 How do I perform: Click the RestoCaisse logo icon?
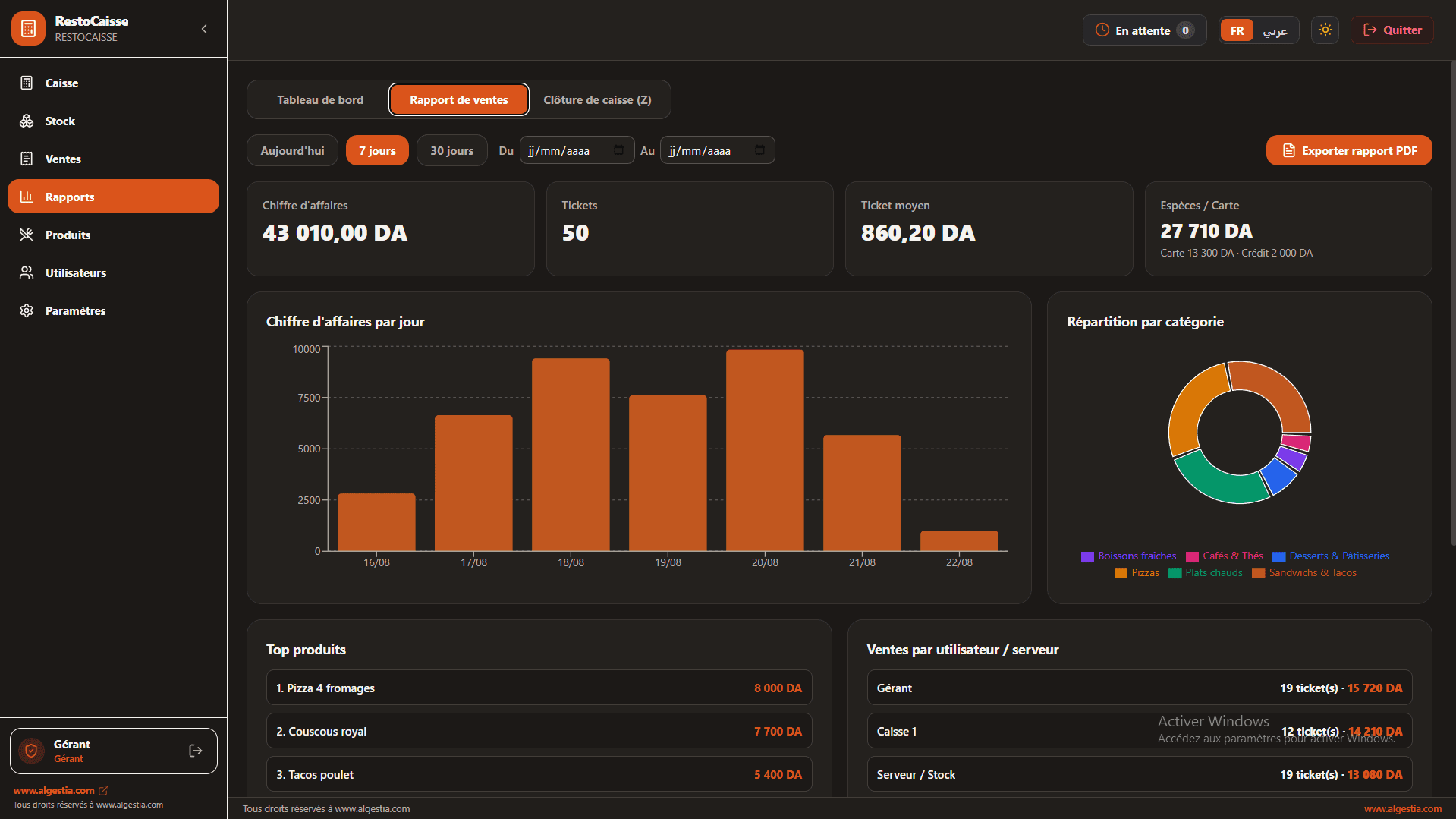(29, 29)
